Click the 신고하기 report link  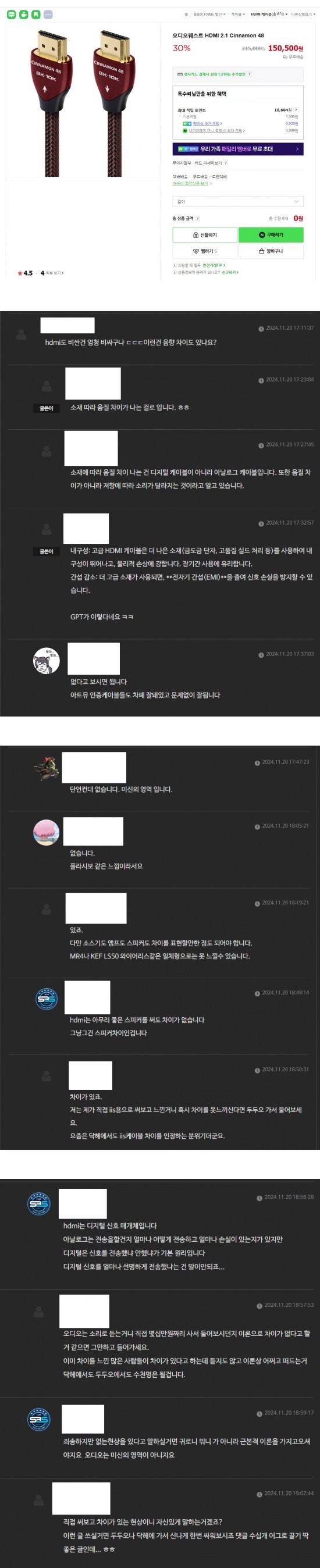[230, 273]
